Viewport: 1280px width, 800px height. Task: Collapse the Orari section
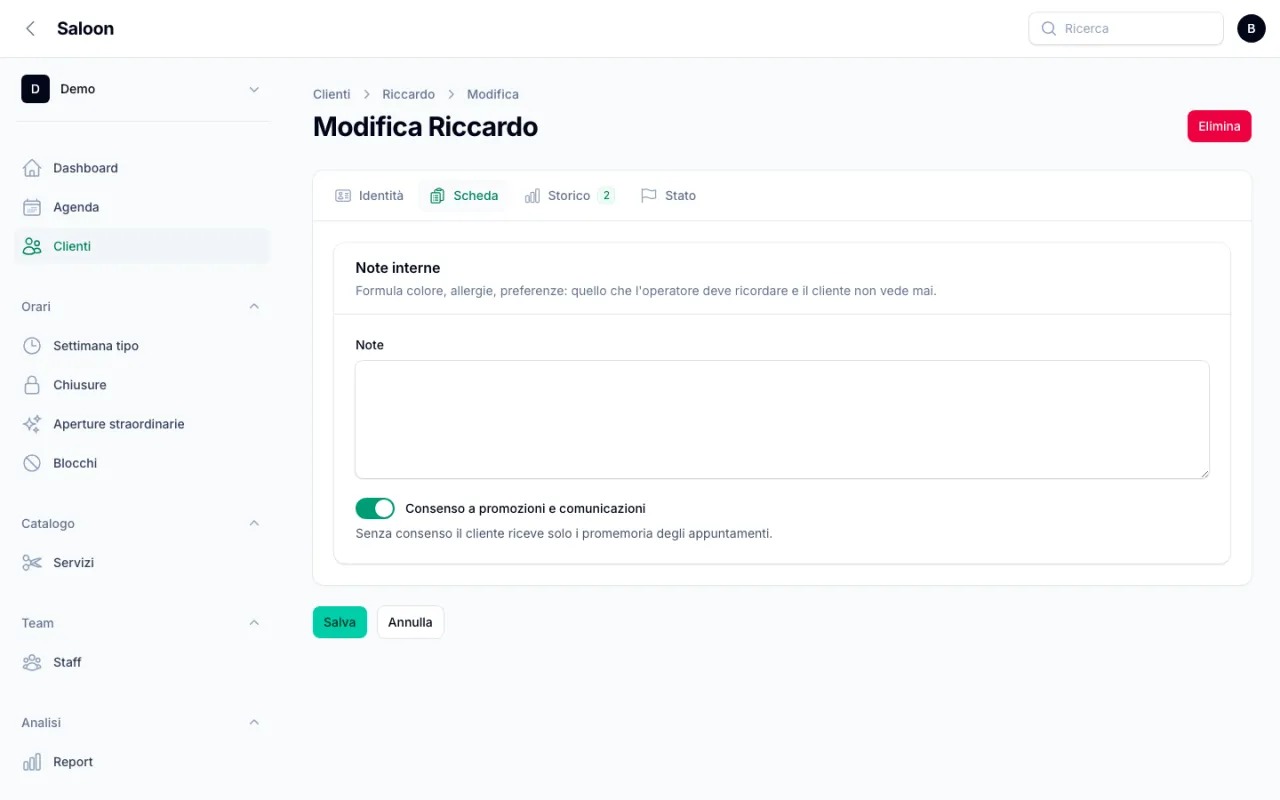pyautogui.click(x=254, y=307)
